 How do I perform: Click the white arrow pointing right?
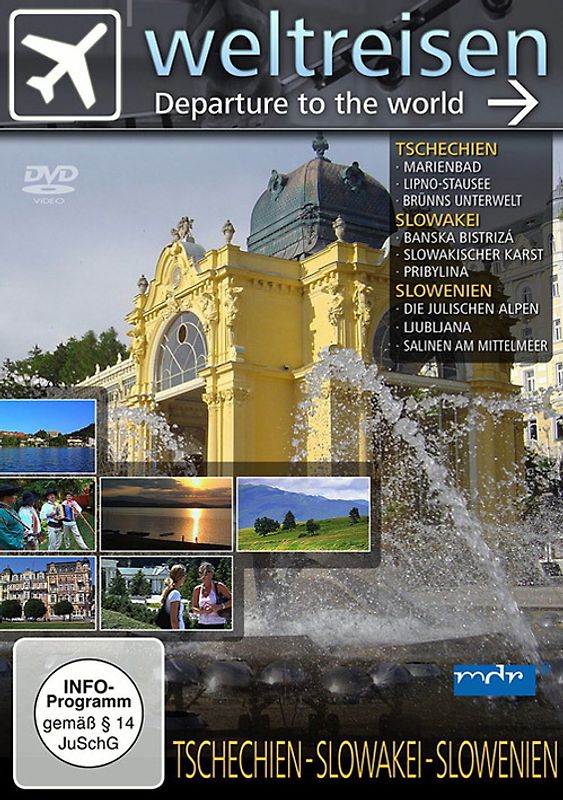[512, 102]
